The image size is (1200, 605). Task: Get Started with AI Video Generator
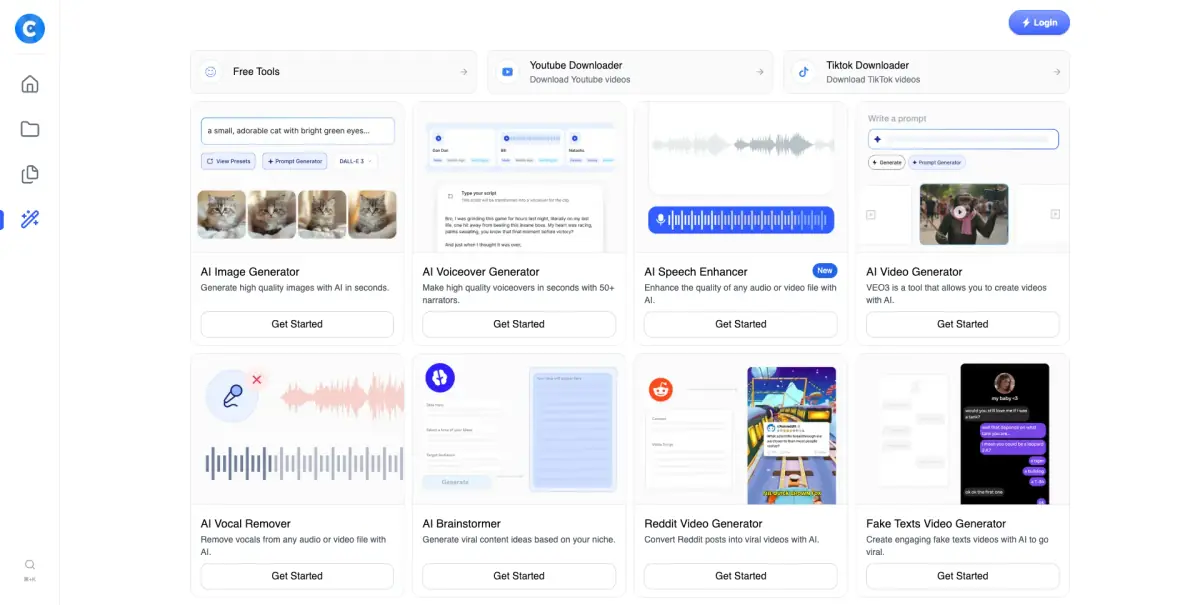(x=963, y=324)
